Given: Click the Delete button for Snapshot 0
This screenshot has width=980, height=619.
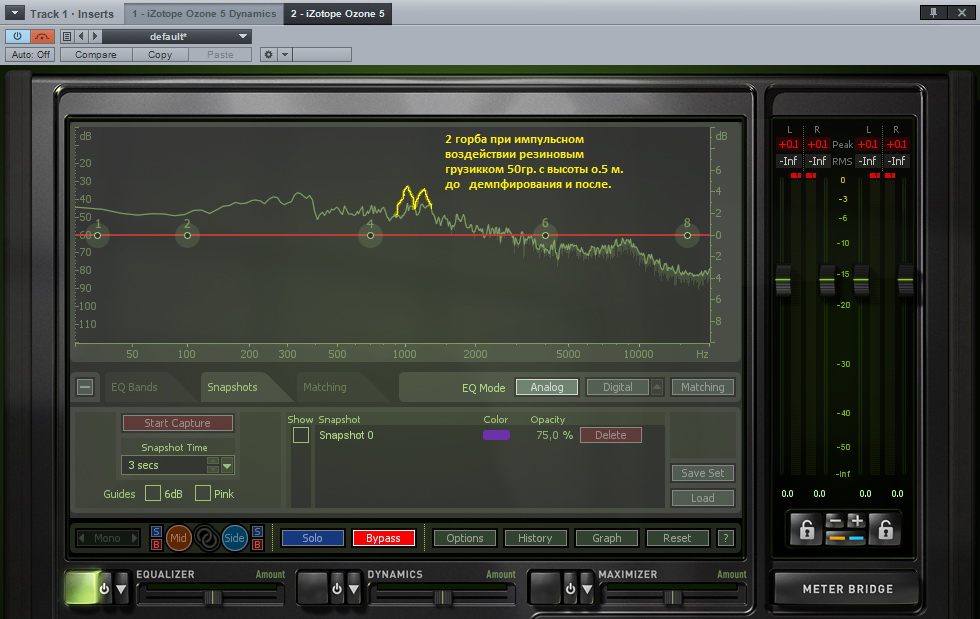Looking at the screenshot, I should point(610,435).
